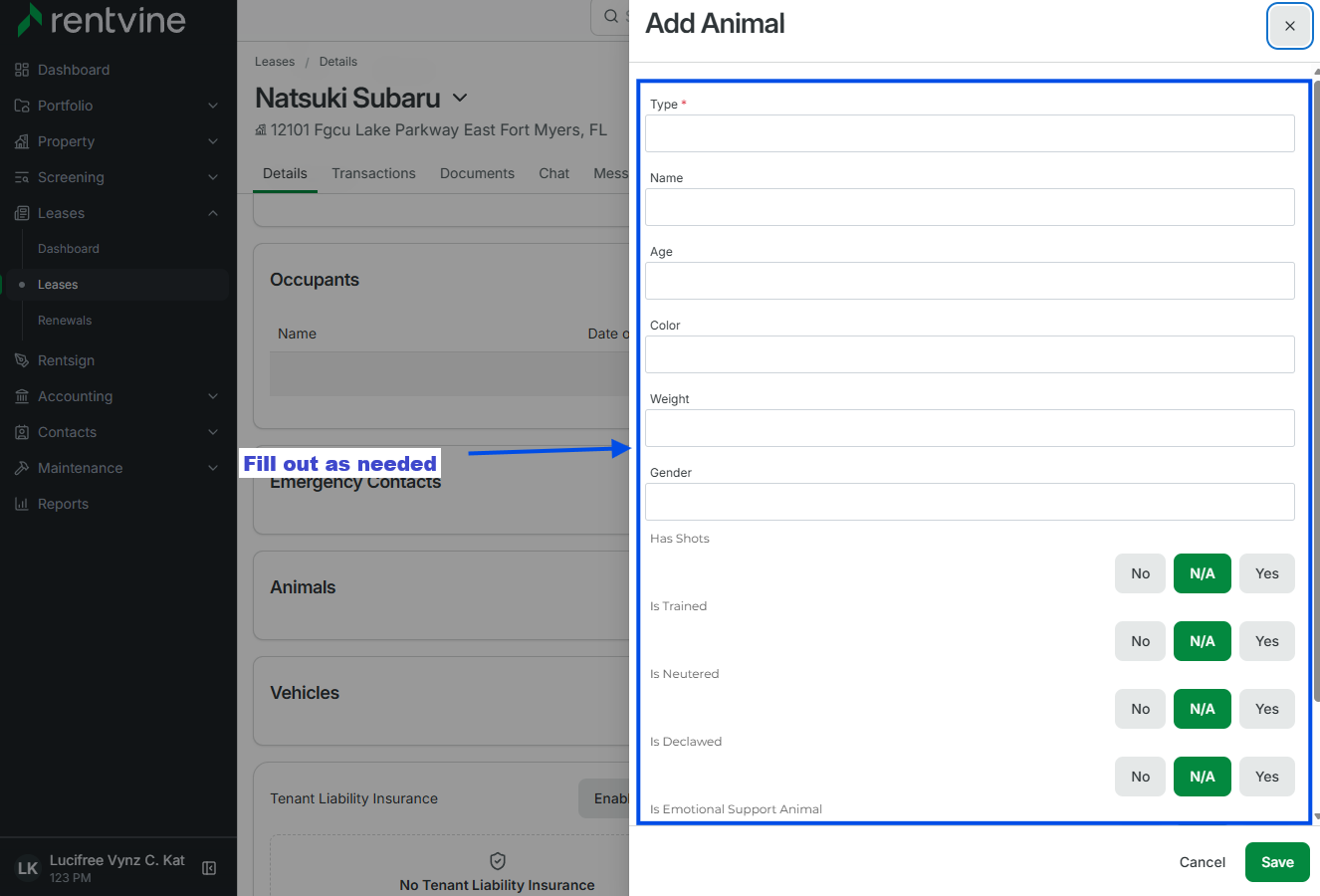Click the Contacts sidebar icon
The image size is (1320, 896).
(22, 432)
